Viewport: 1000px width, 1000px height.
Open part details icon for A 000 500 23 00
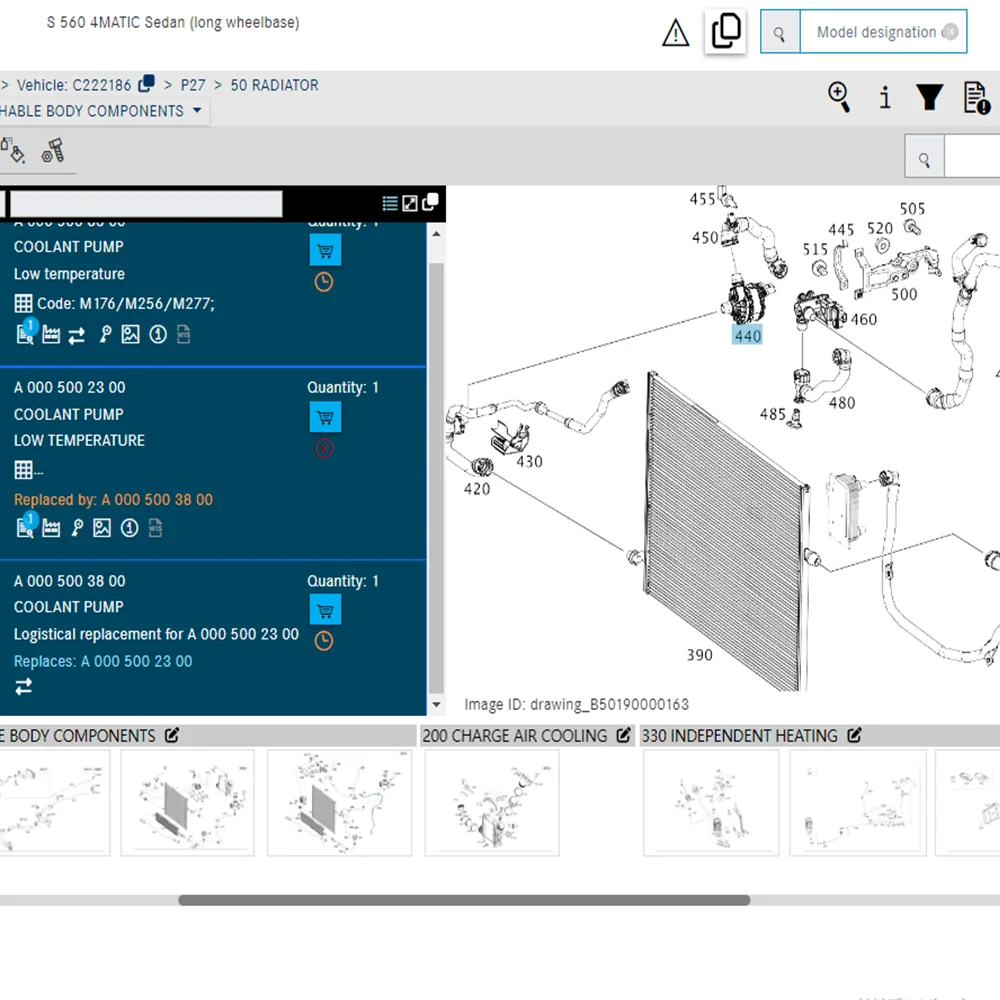point(26,526)
